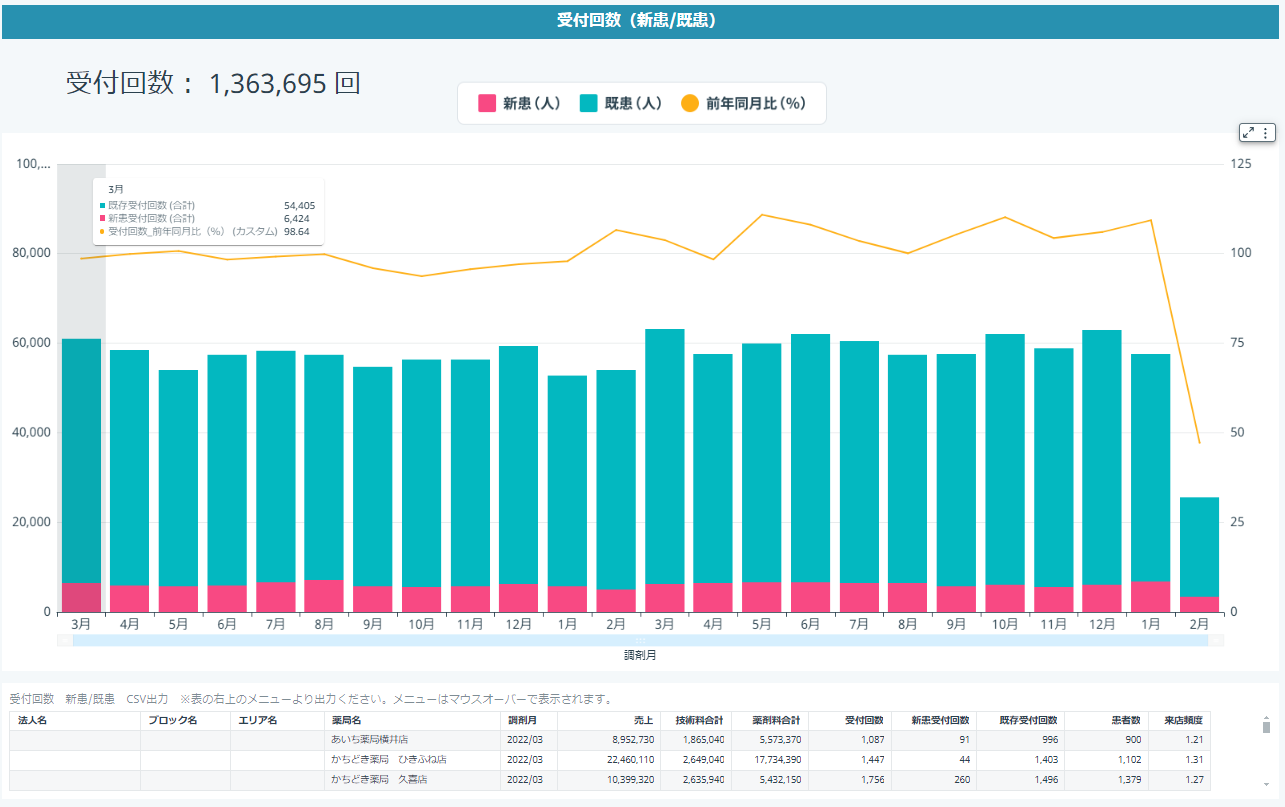1285x807 pixels.
Task: Expand the chart to fullscreen view
Action: (x=1249, y=133)
